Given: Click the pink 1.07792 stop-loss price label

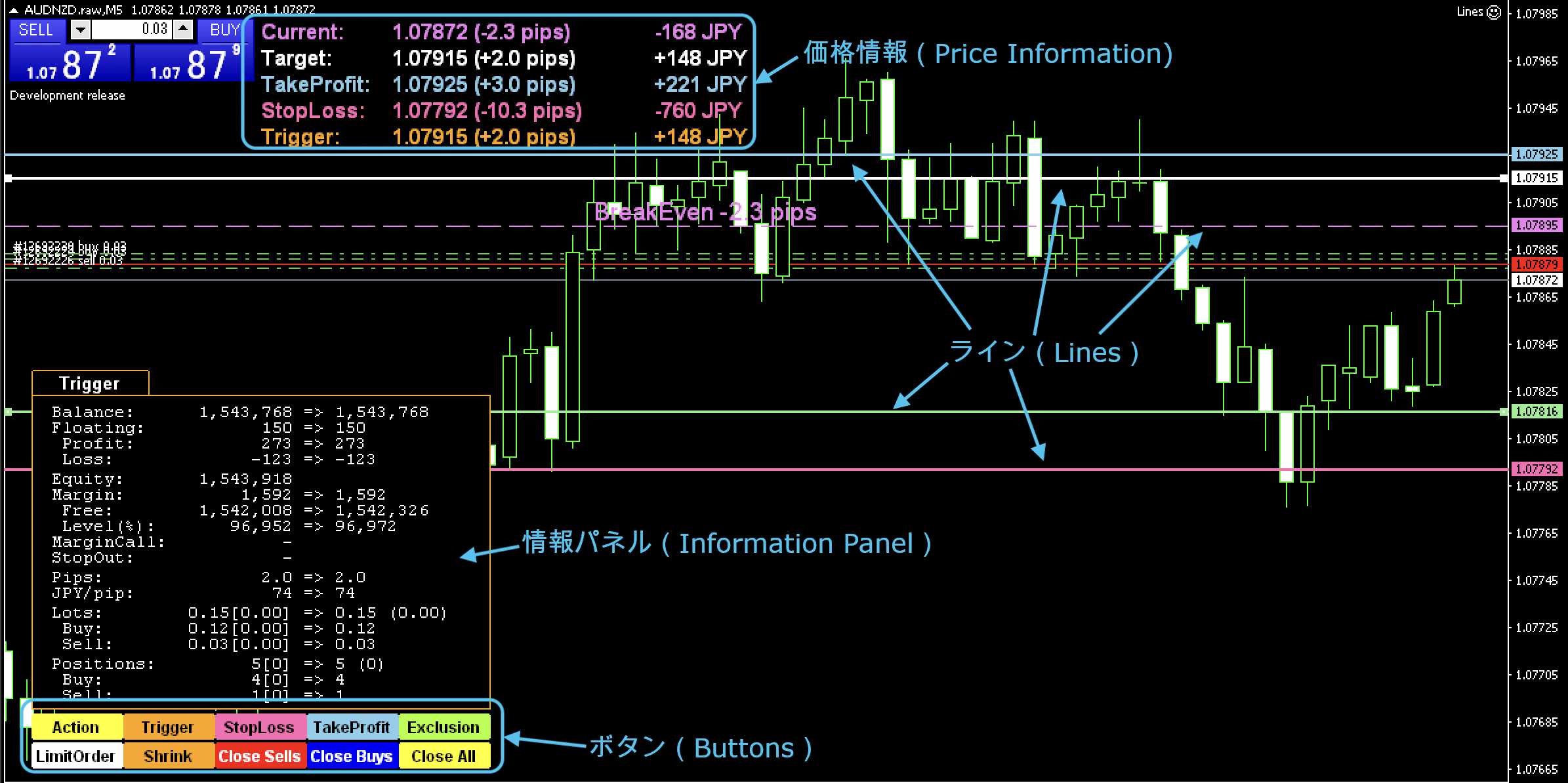Looking at the screenshot, I should pyautogui.click(x=1537, y=469).
